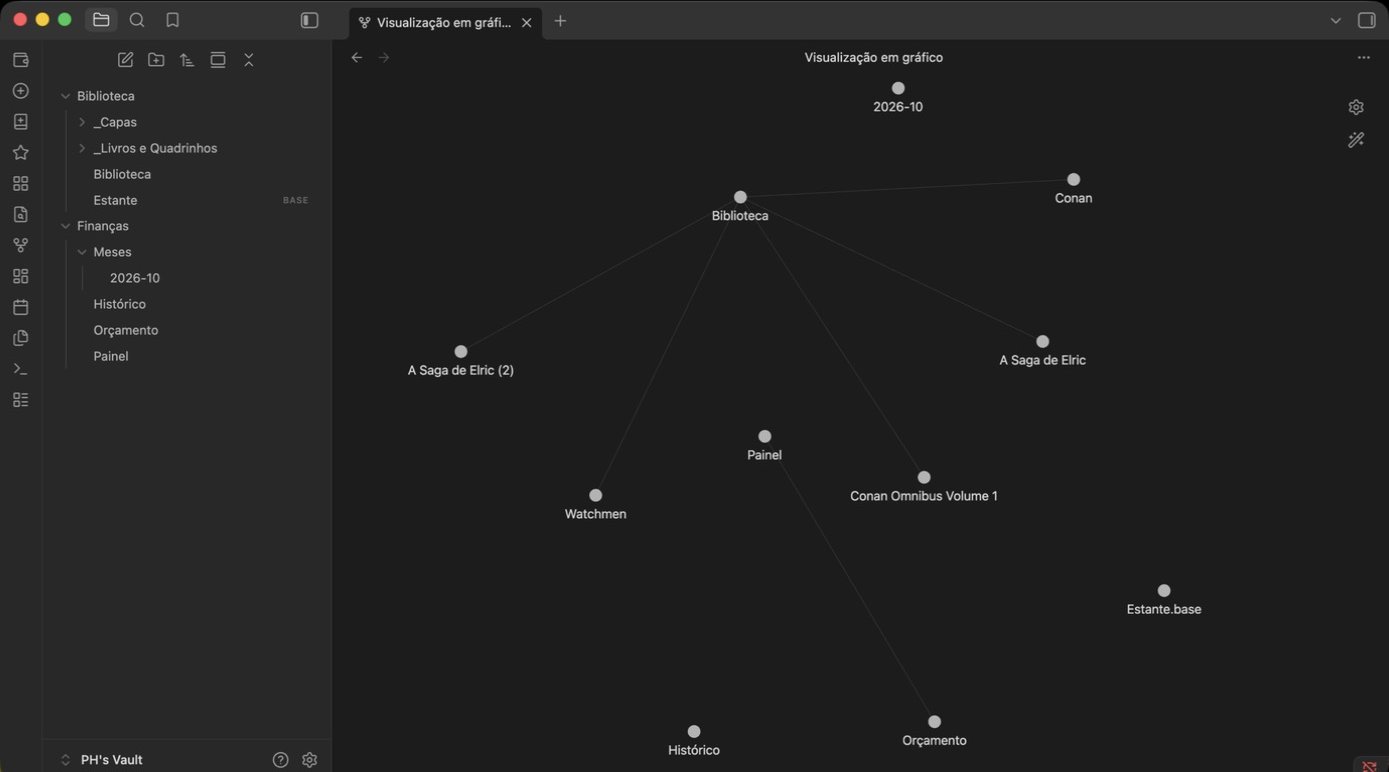Viewport: 1389px width, 772px height.
Task: Open help from bottom of sidebar
Action: coord(281,760)
